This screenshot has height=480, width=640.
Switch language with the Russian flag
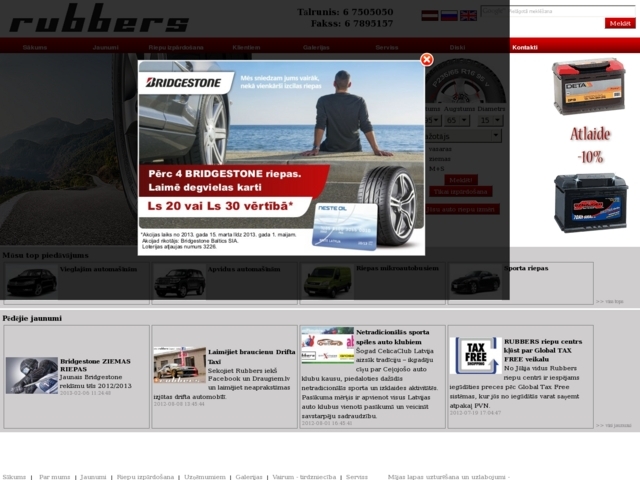point(449,16)
